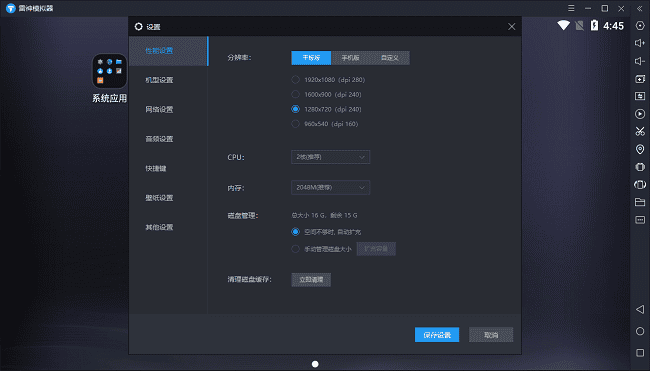Click the 取消 button
650x371 pixels.
[491, 335]
